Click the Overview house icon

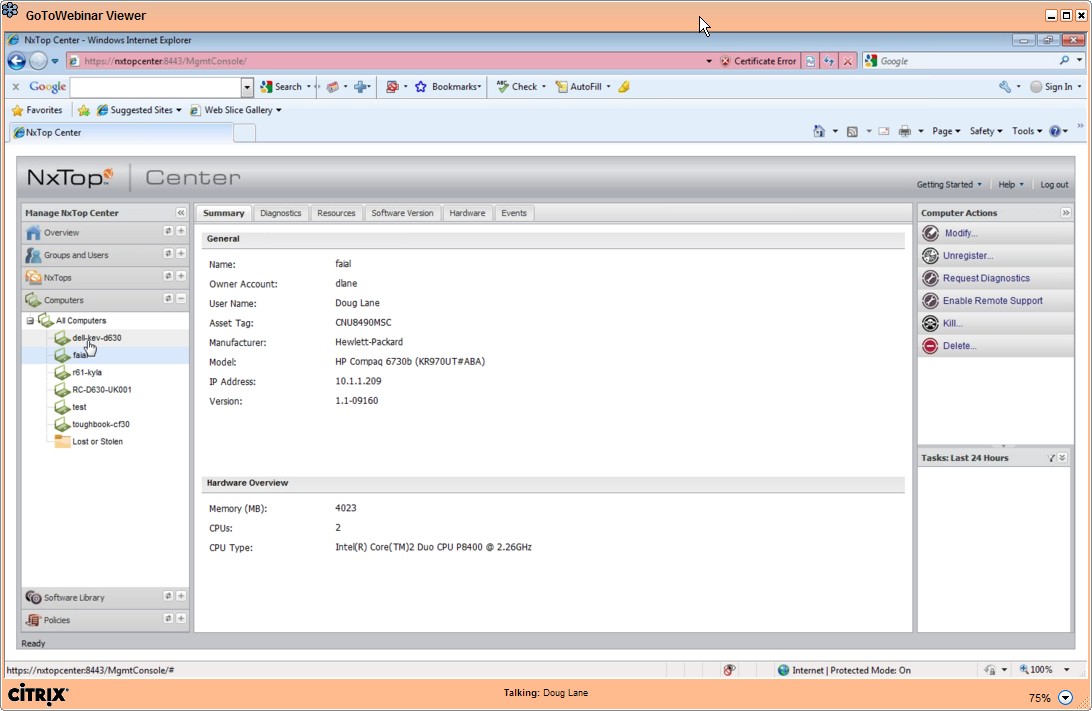(33, 233)
